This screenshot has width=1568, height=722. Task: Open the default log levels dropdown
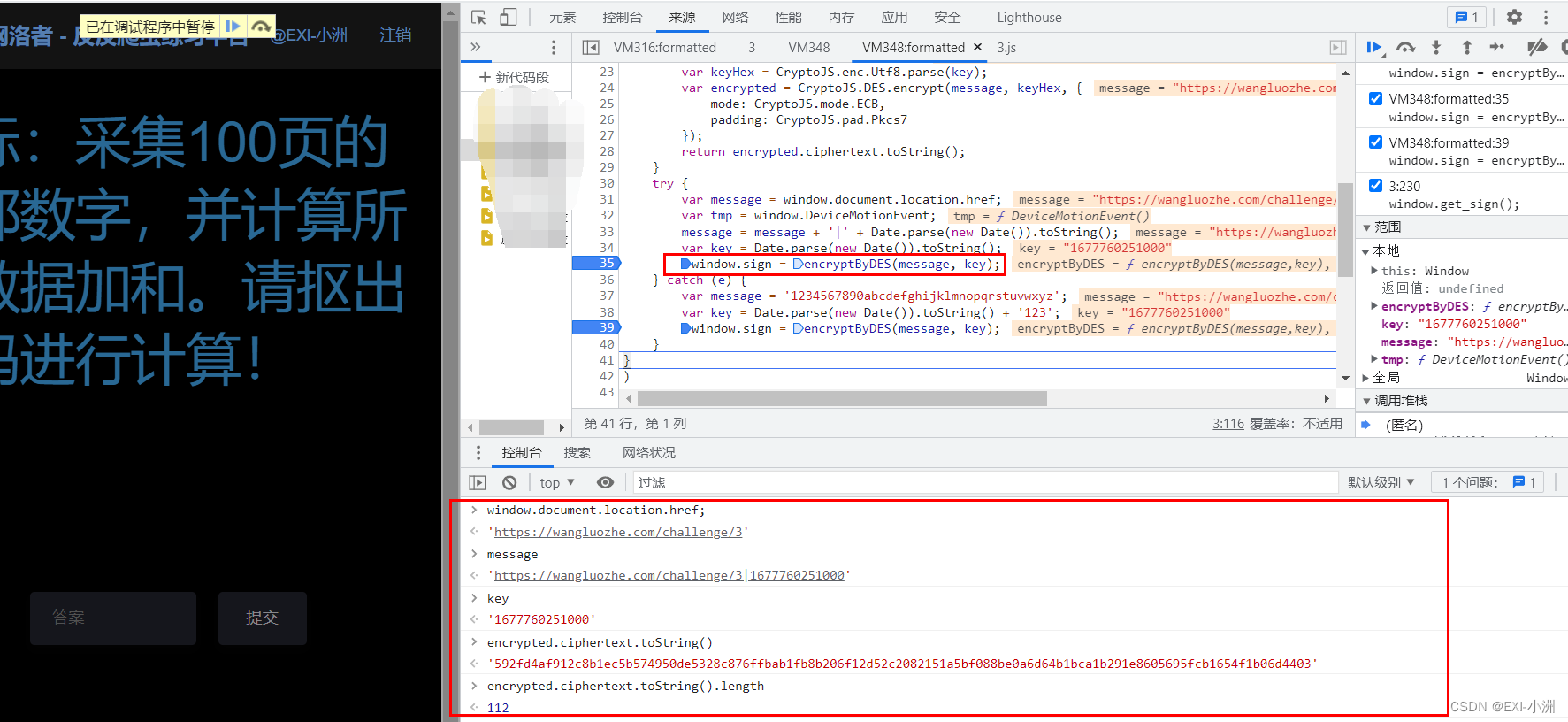click(1381, 482)
